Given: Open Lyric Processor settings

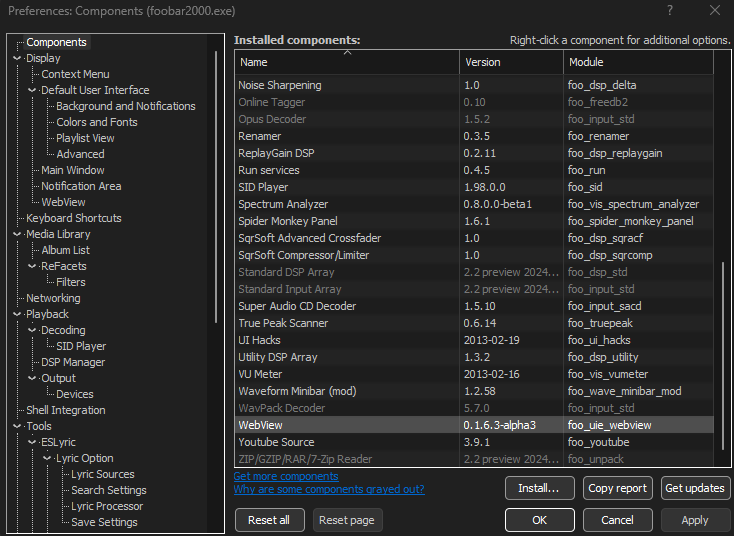Looking at the screenshot, I should [x=107, y=507].
